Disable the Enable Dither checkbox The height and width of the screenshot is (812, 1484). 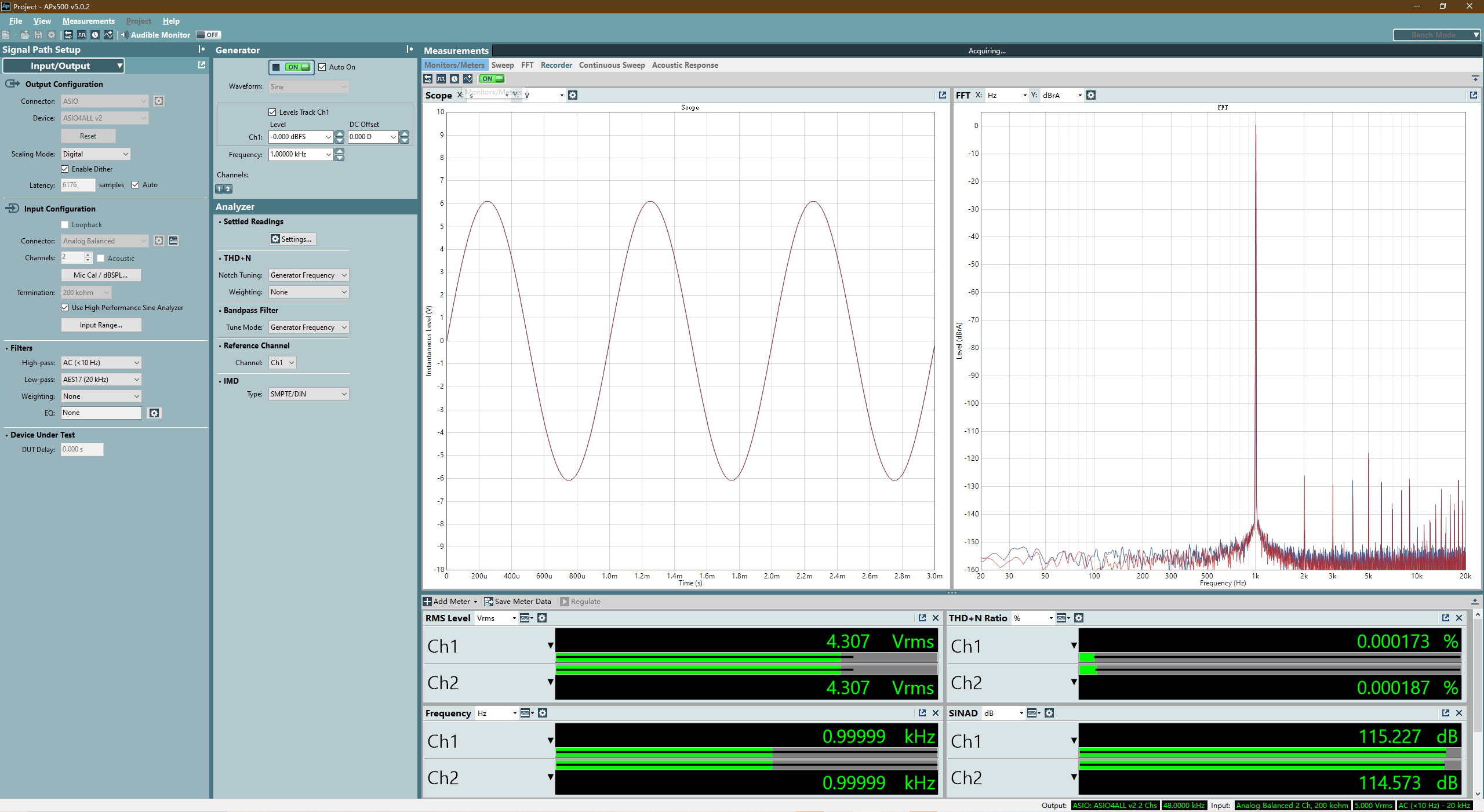tap(65, 169)
